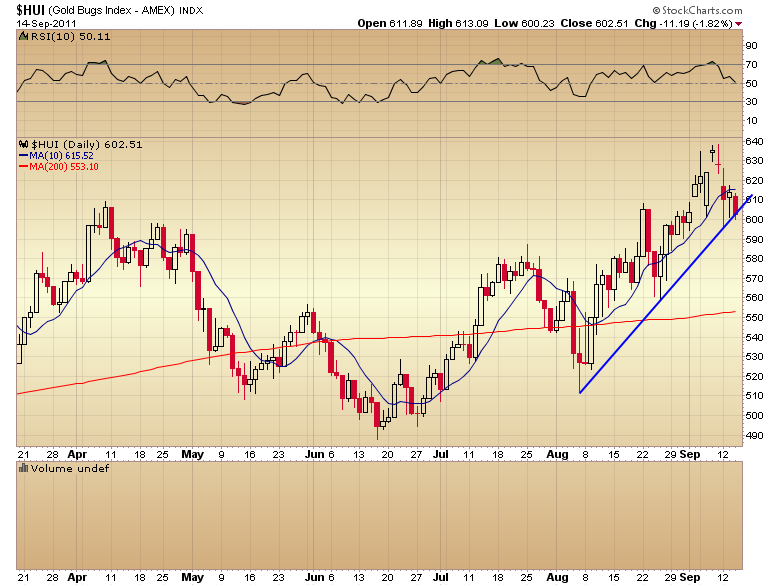Click Sep on the Volume panel date axis
Viewport: 780px width, 586px height.
pos(690,578)
